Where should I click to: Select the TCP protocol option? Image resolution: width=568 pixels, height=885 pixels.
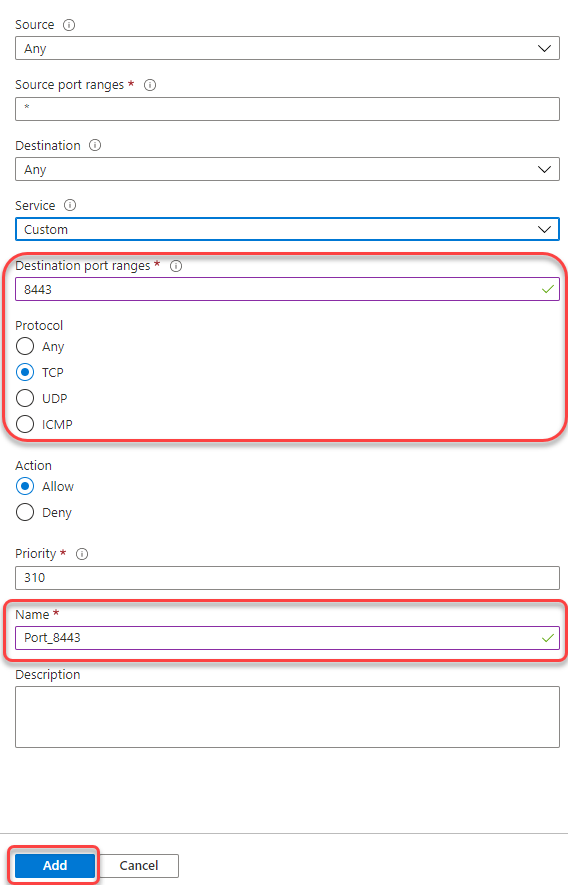(25, 372)
